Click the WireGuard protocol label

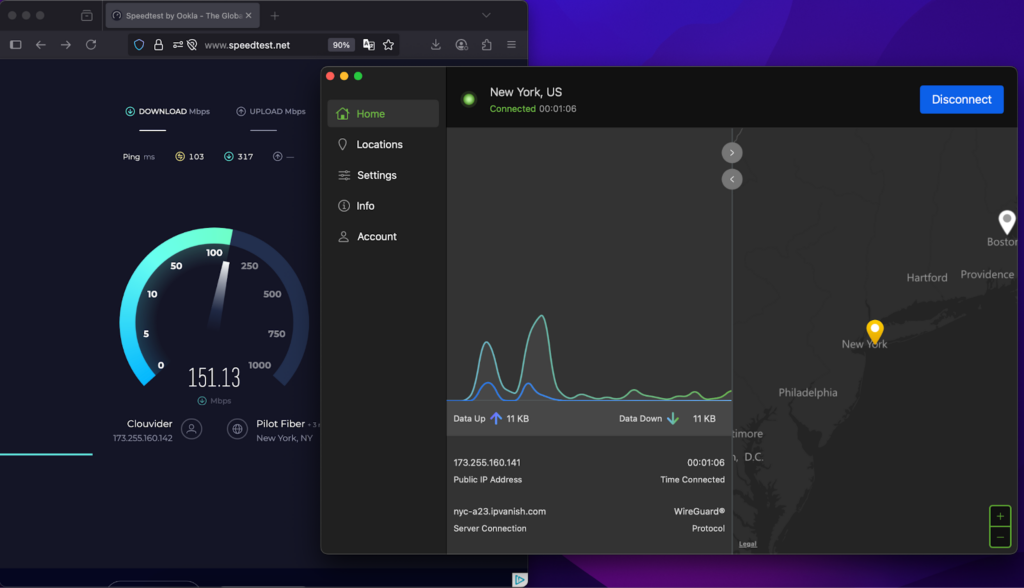pos(699,512)
